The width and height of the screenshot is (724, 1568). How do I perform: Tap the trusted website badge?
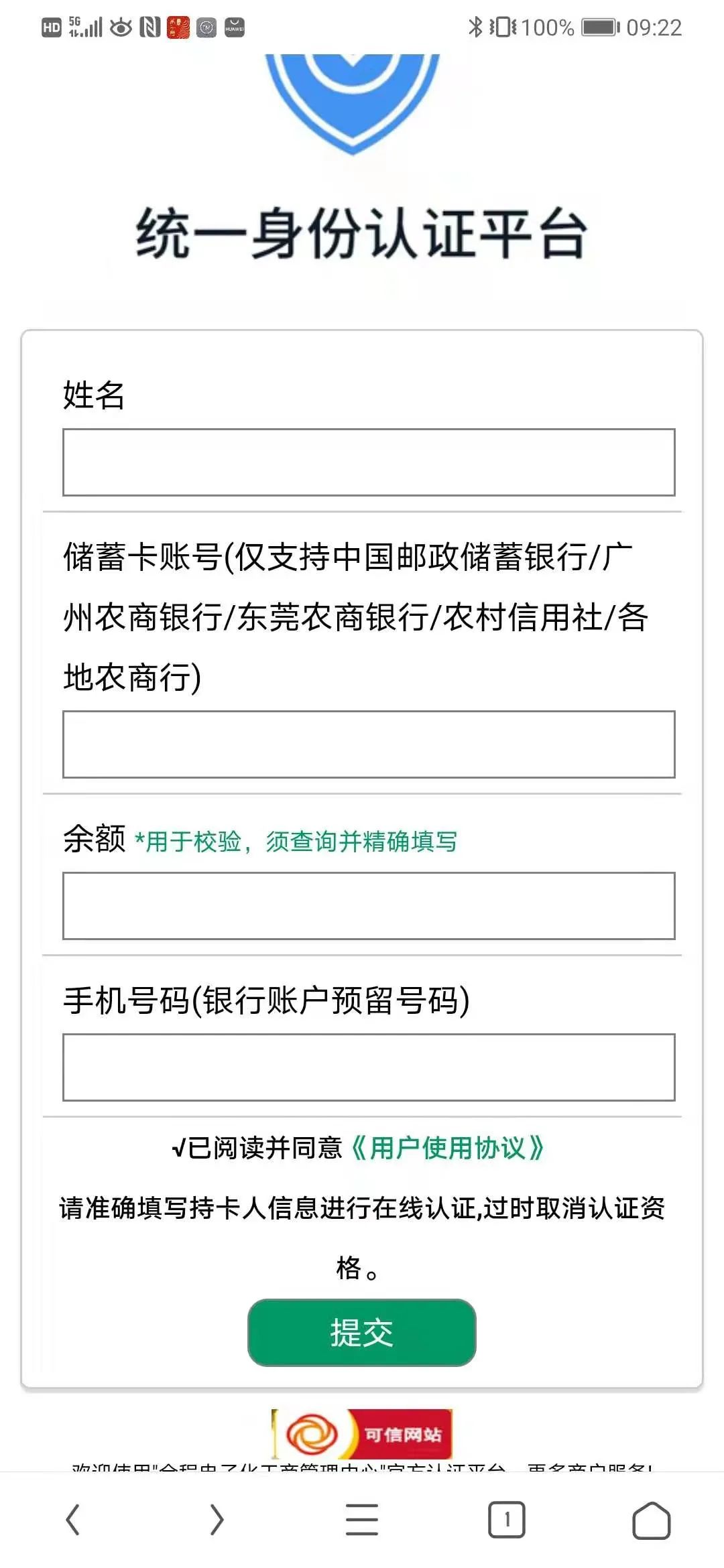[x=362, y=1434]
